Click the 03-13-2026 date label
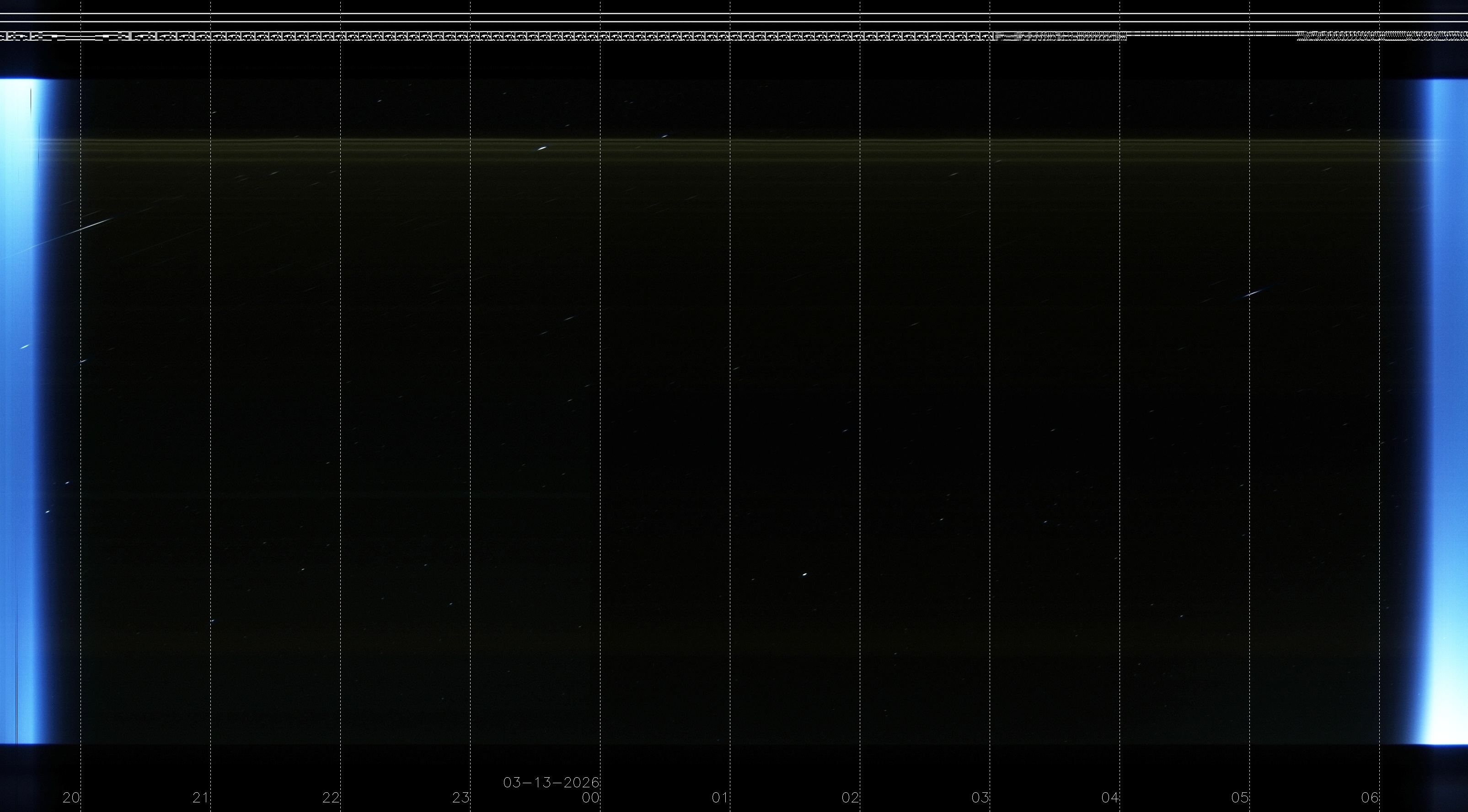Screen dimensions: 1468x812 (x=551, y=782)
